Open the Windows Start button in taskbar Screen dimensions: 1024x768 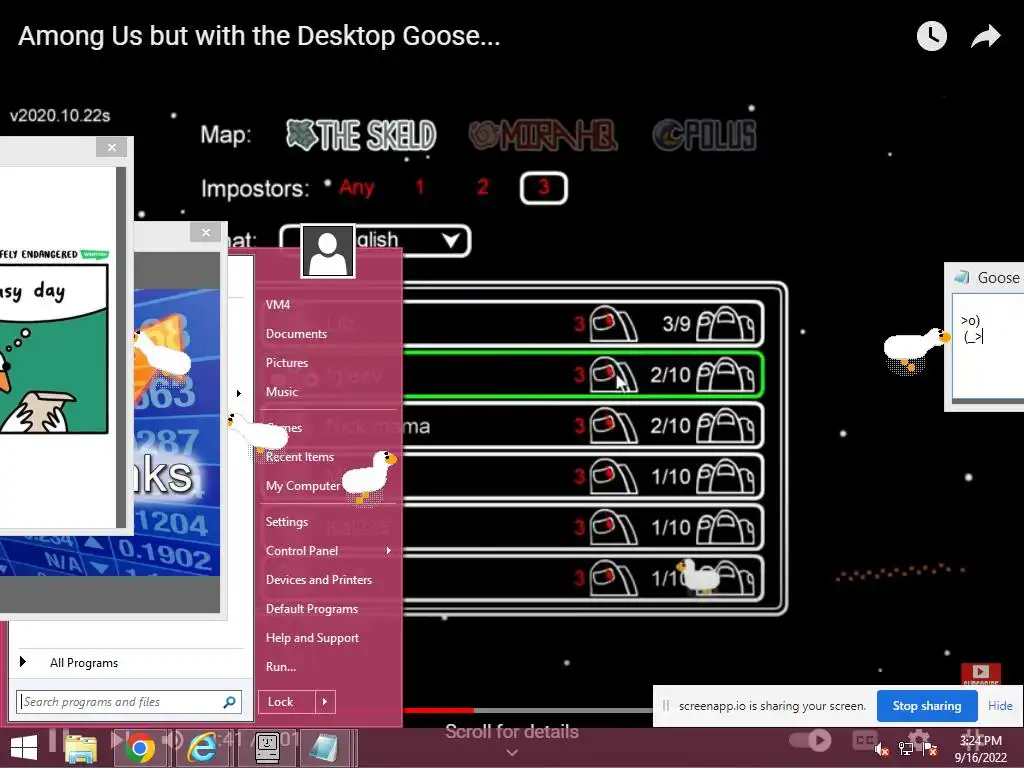pyautogui.click(x=24, y=748)
